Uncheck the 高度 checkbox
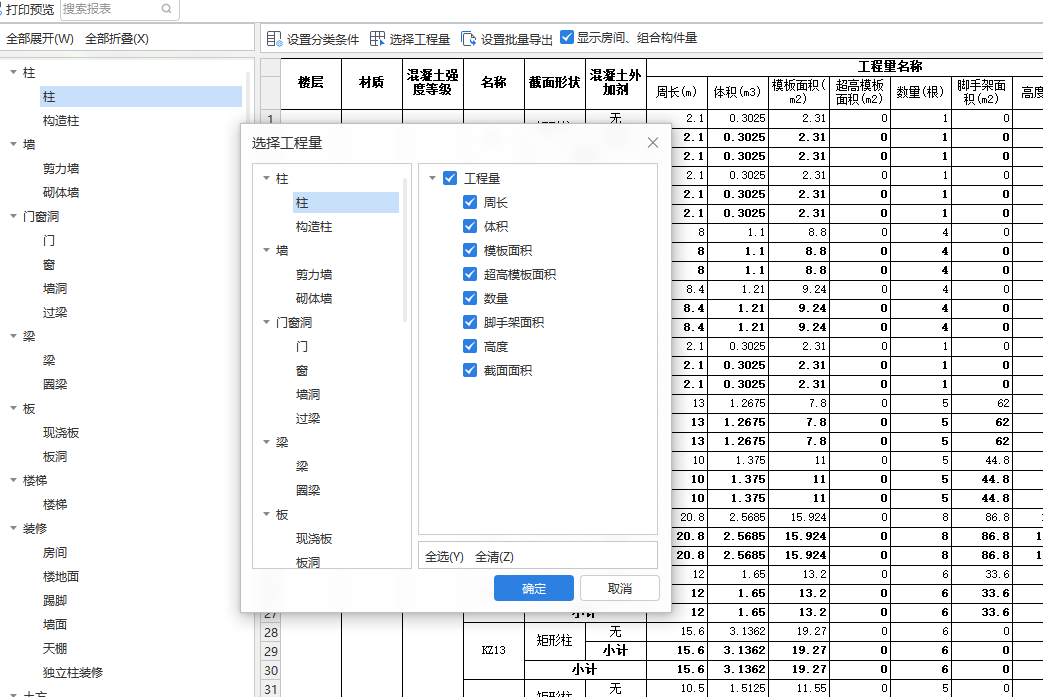 click(x=470, y=346)
